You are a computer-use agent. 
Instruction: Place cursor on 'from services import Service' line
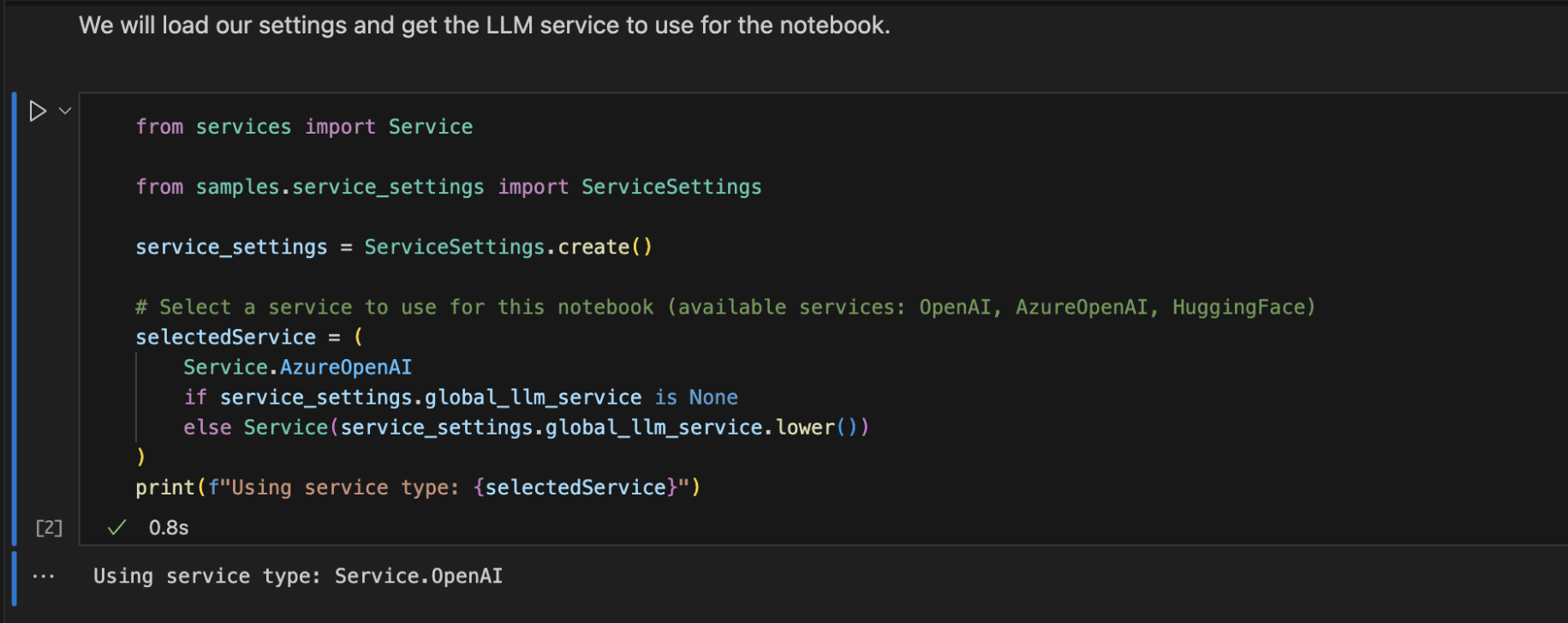point(304,127)
